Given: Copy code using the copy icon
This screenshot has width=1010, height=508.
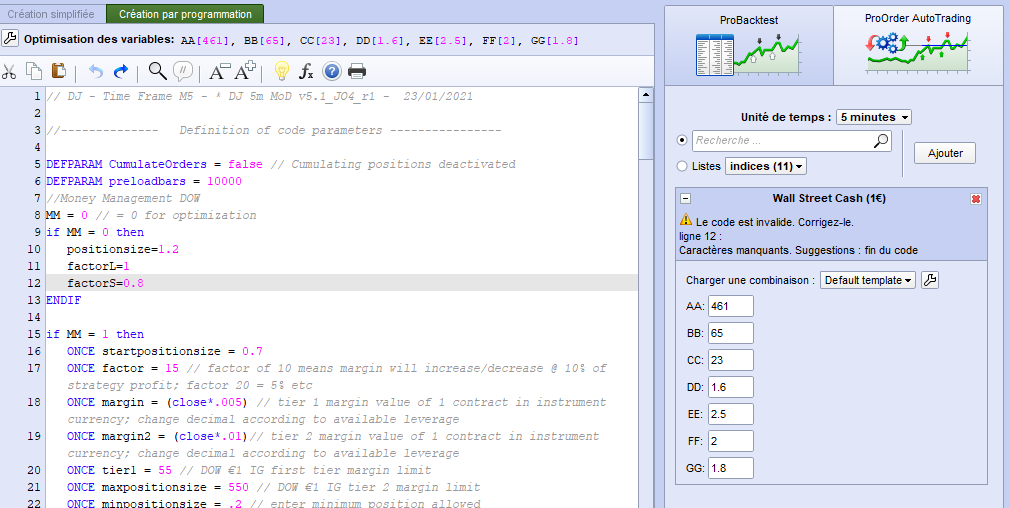Looking at the screenshot, I should (x=34, y=71).
